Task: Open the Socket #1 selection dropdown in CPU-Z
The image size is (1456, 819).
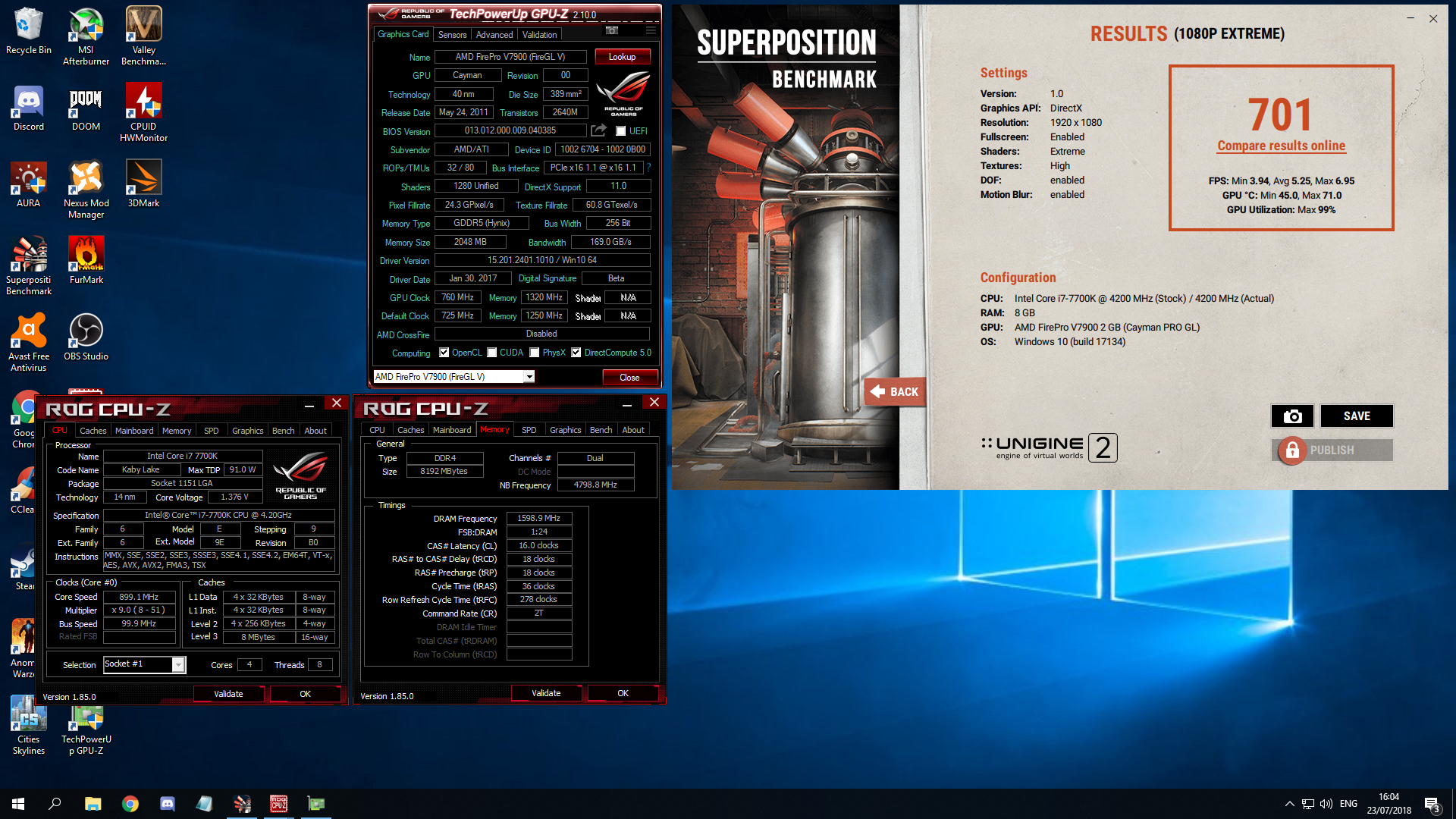Action: tap(178, 664)
